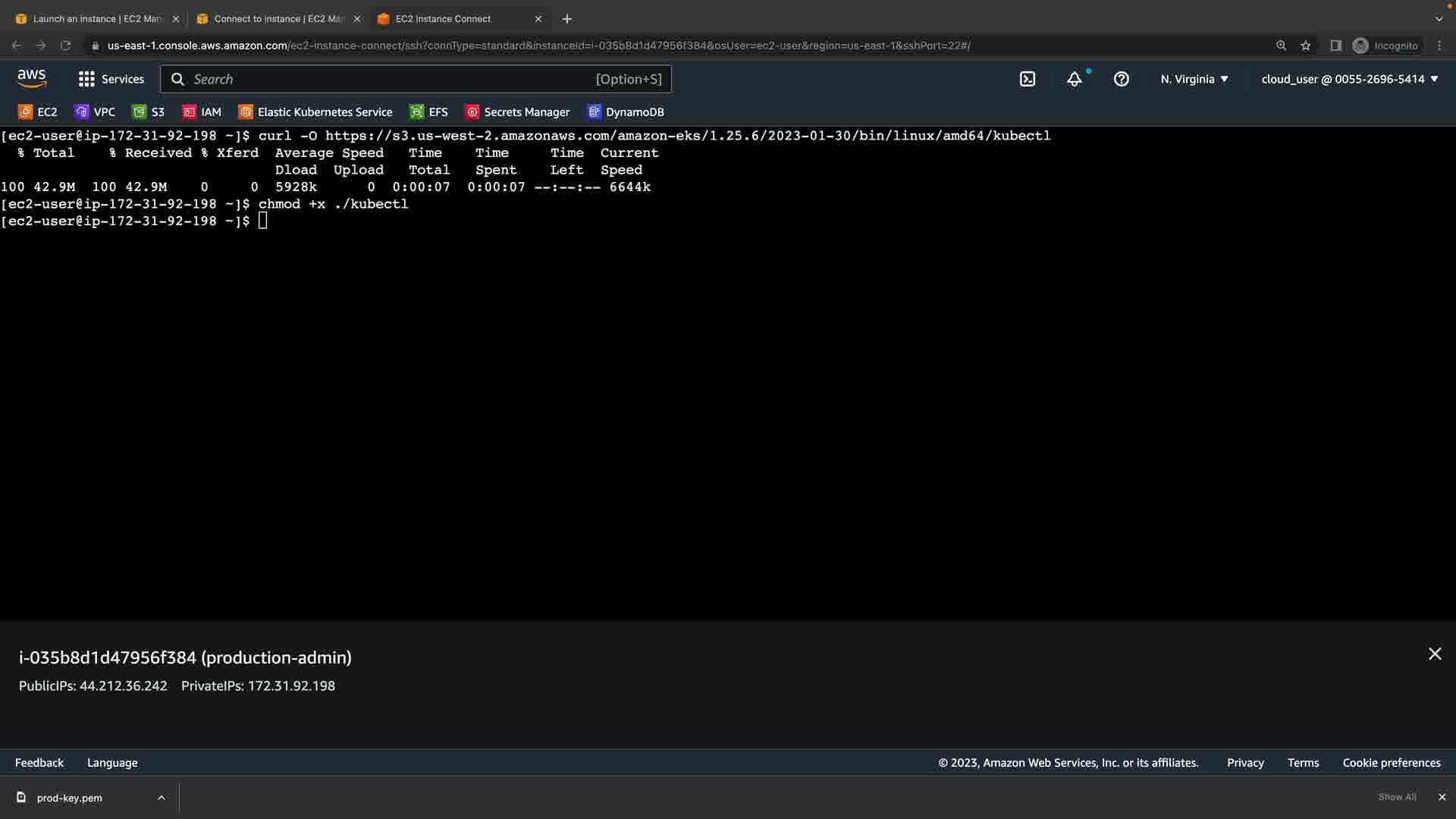1456x819 pixels.
Task: Open the S3 service shortcut
Action: (149, 112)
